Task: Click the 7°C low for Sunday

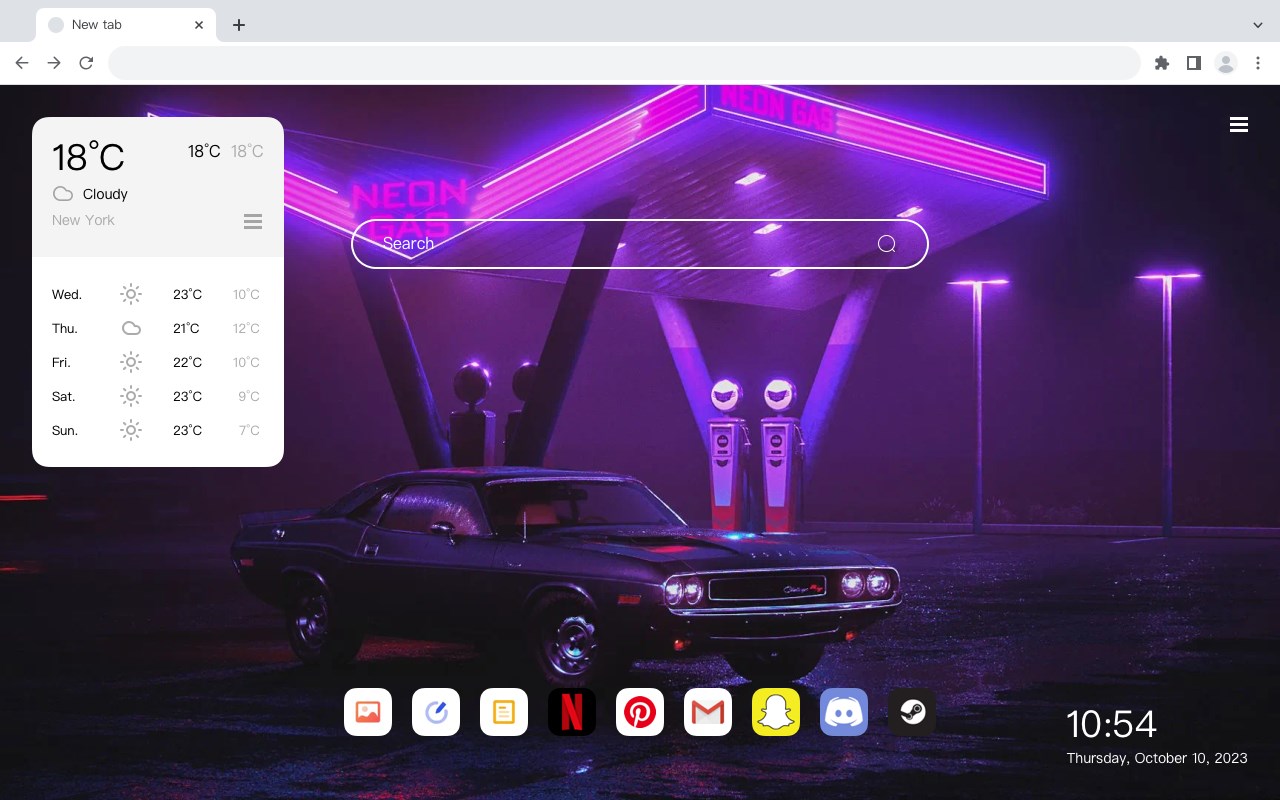Action: (249, 430)
